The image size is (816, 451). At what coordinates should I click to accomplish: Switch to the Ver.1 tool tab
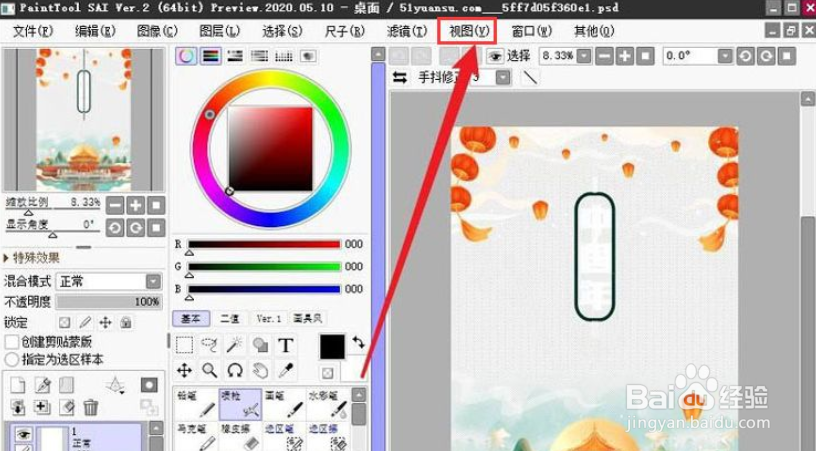(x=269, y=318)
